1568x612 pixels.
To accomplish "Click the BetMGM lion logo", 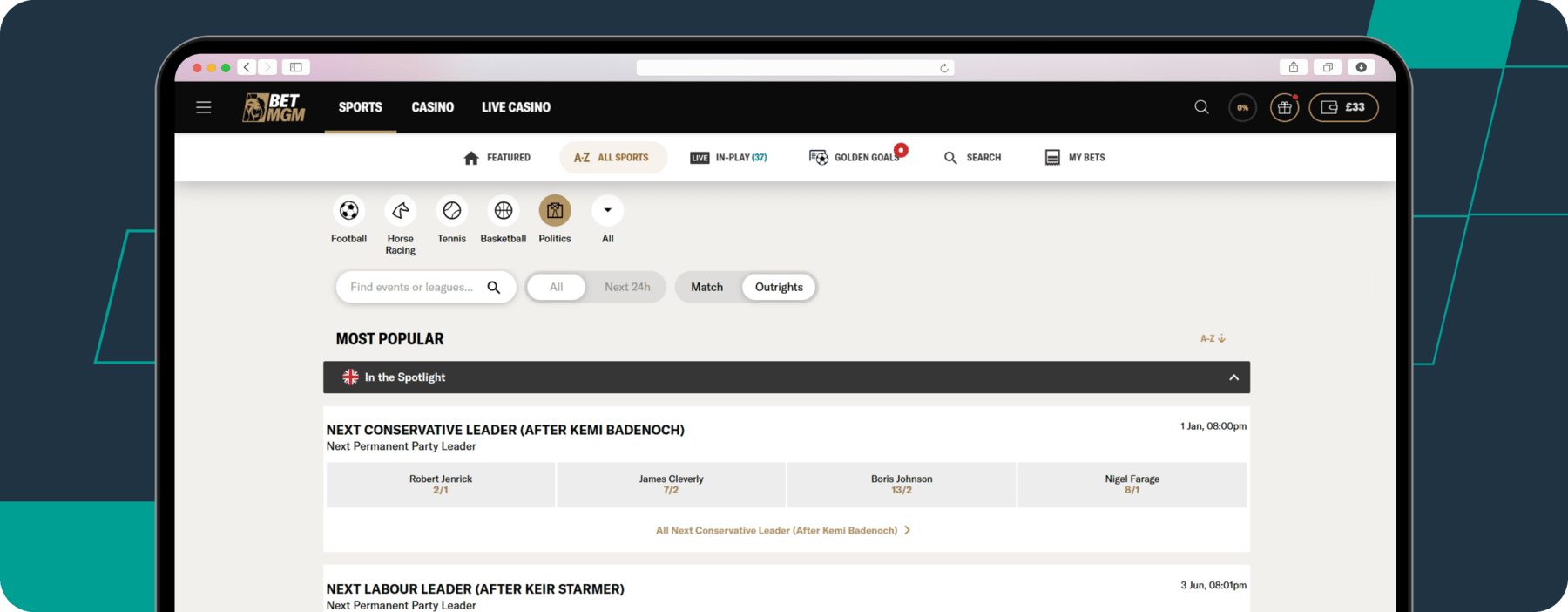I will 274,107.
